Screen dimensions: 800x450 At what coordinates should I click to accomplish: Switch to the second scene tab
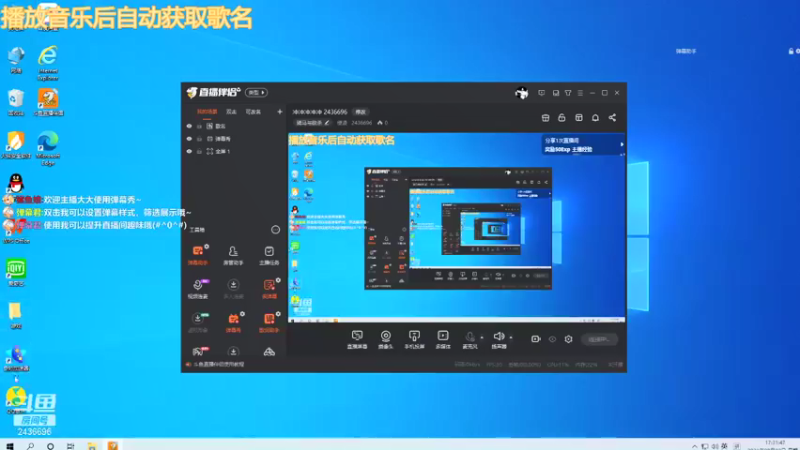tap(231, 112)
